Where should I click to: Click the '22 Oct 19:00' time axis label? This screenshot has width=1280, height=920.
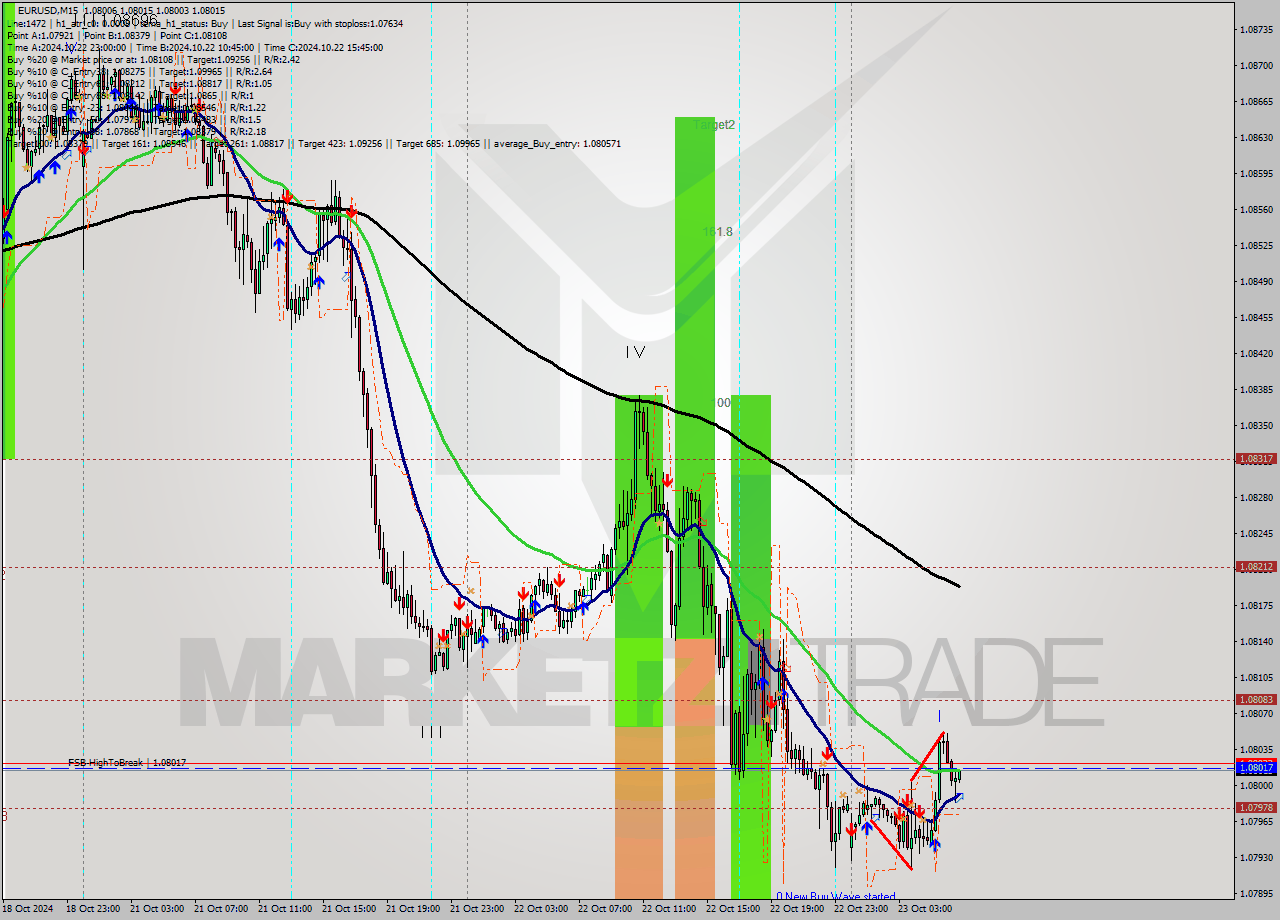797,909
